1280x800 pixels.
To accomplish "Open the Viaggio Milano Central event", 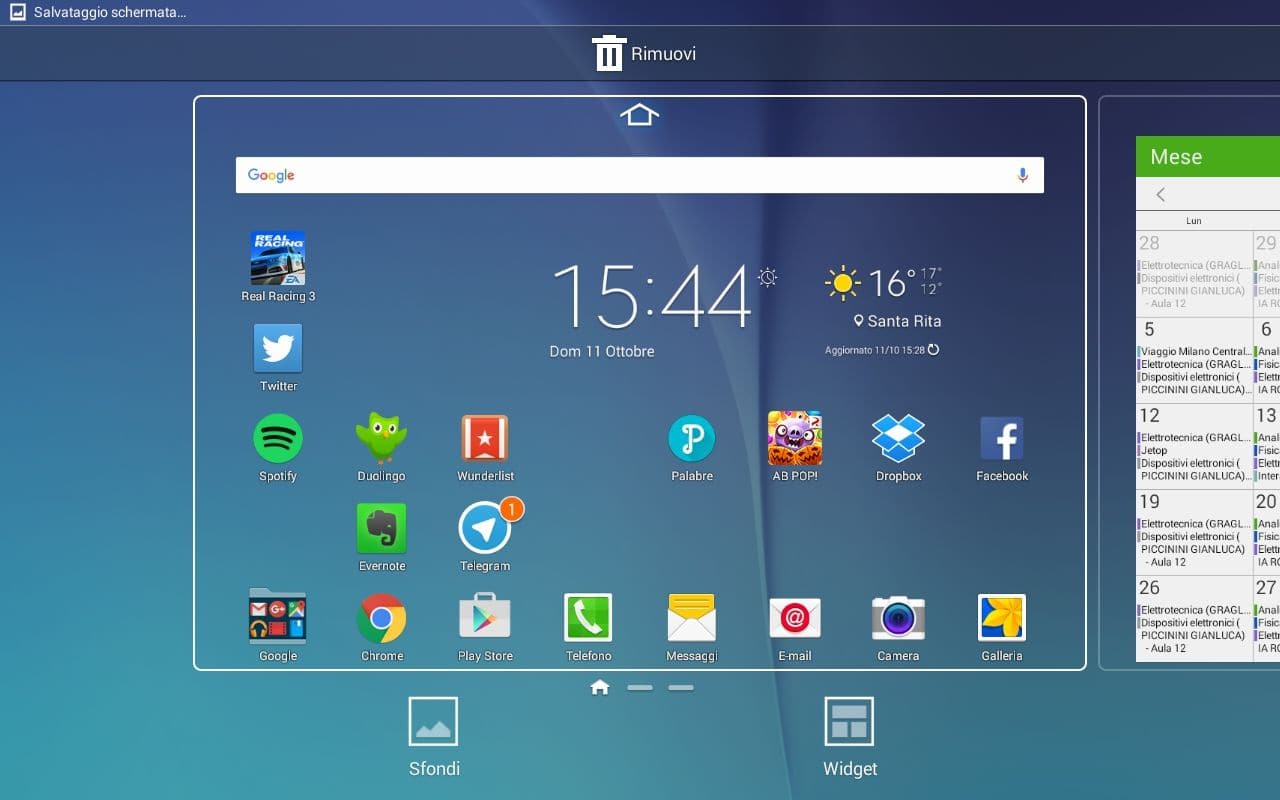I will click(x=1195, y=352).
